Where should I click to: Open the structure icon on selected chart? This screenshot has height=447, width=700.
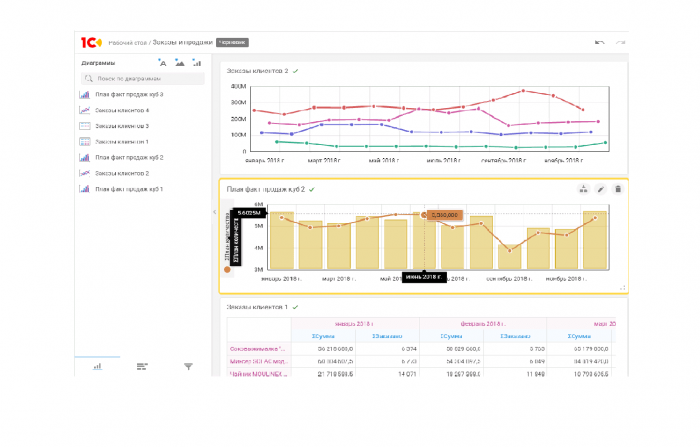(583, 189)
